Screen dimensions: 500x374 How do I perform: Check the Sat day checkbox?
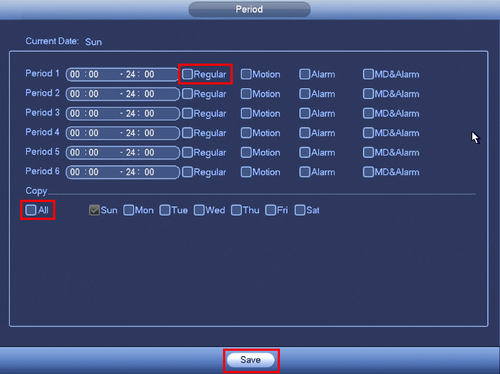click(300, 210)
